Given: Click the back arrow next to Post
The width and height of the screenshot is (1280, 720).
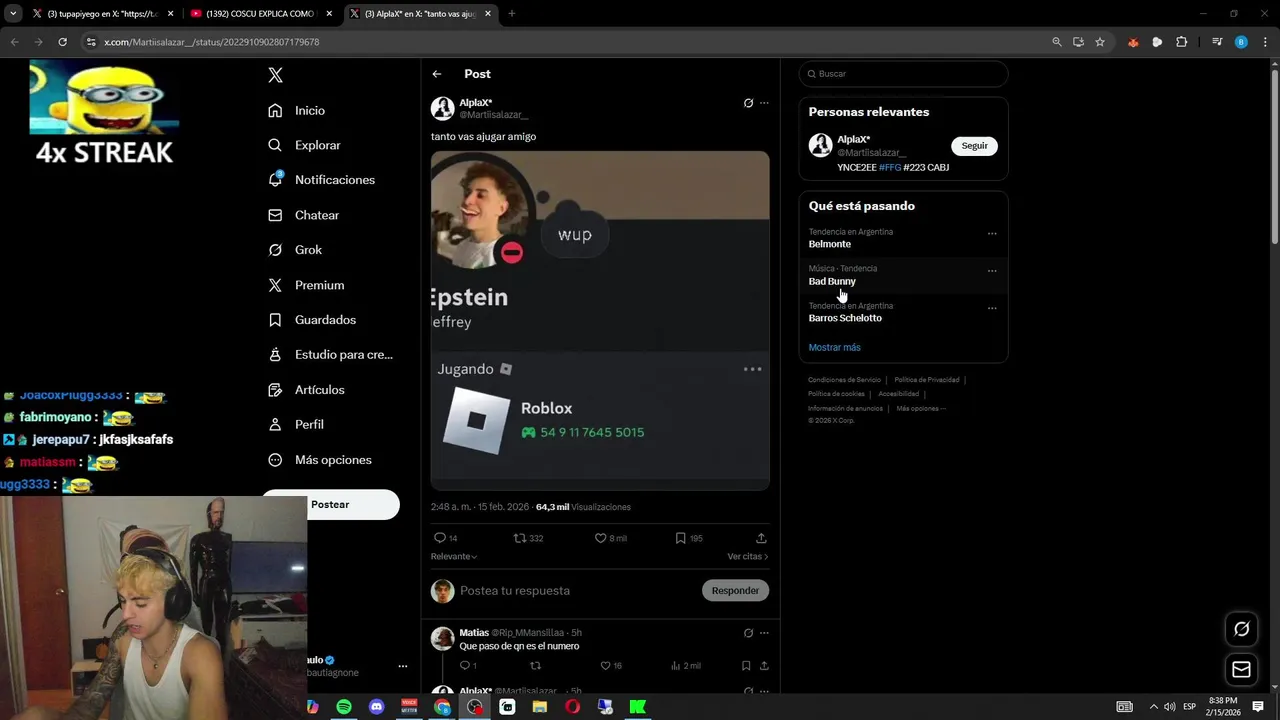Looking at the screenshot, I should click(x=437, y=74).
